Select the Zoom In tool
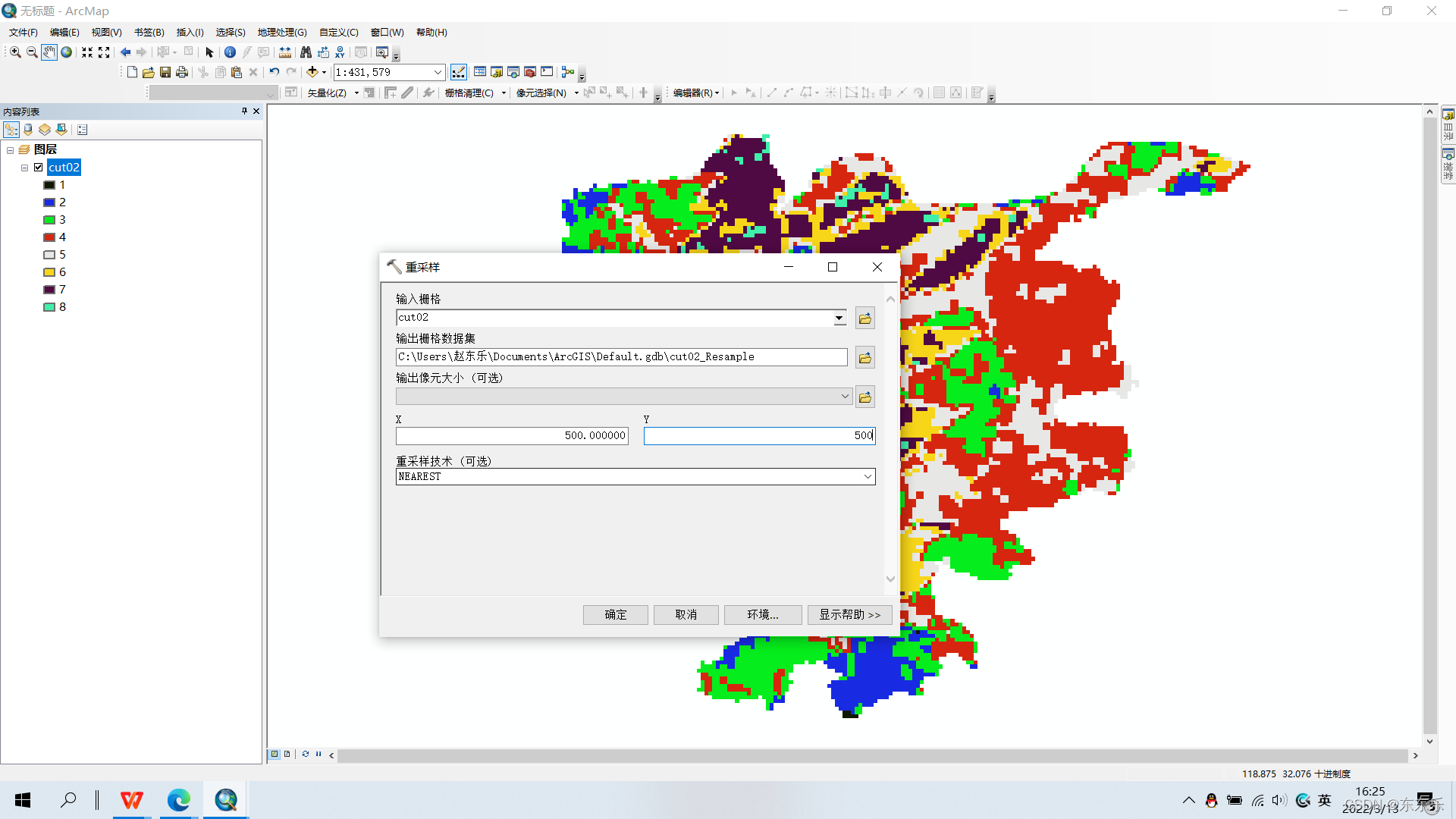The image size is (1456, 819). (x=15, y=52)
